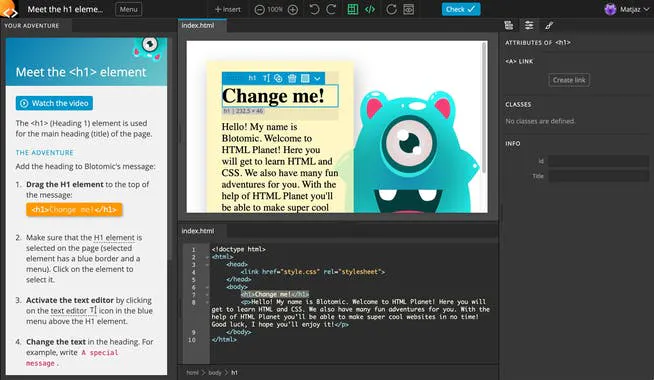Click the <!doctype html> line in the code editor
Image resolution: width=654 pixels, height=380 pixels.
click(239, 249)
